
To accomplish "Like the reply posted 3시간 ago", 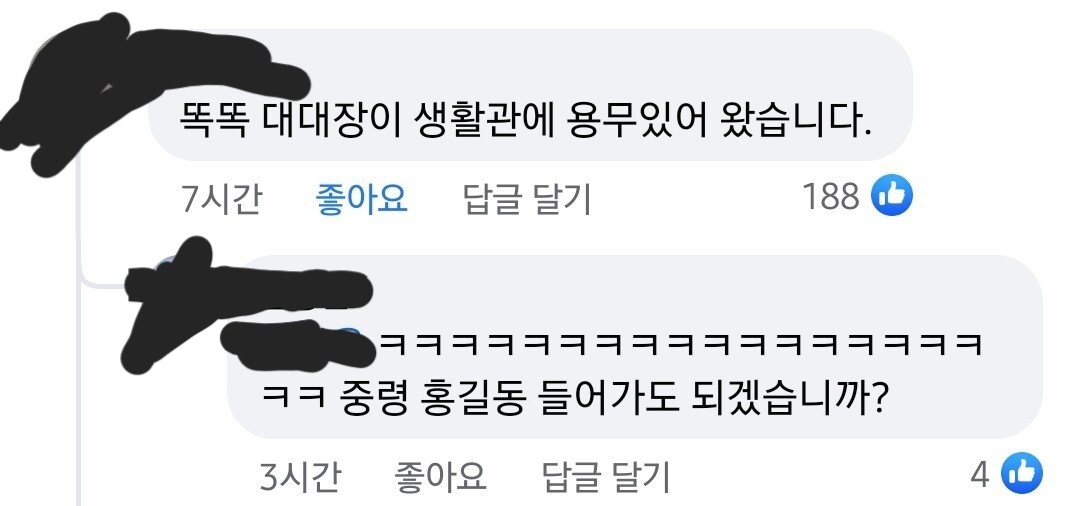I will 440,477.
